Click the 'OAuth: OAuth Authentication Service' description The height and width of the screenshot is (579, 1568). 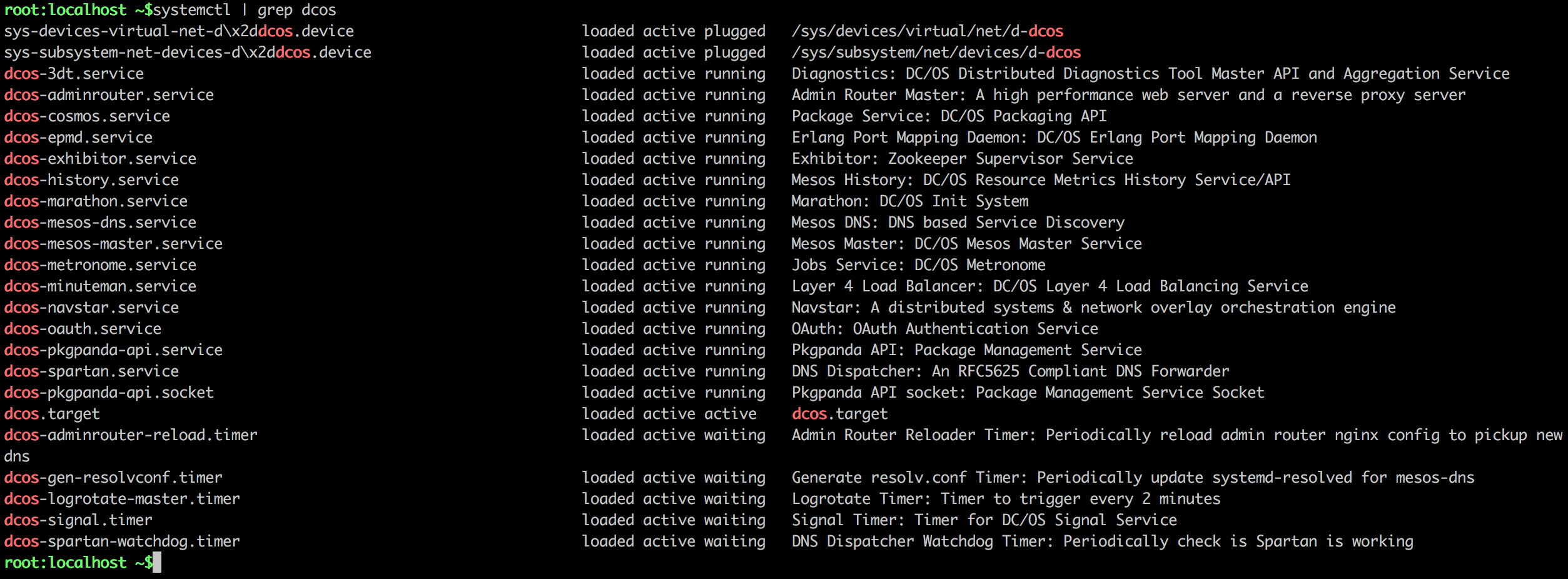click(x=944, y=329)
